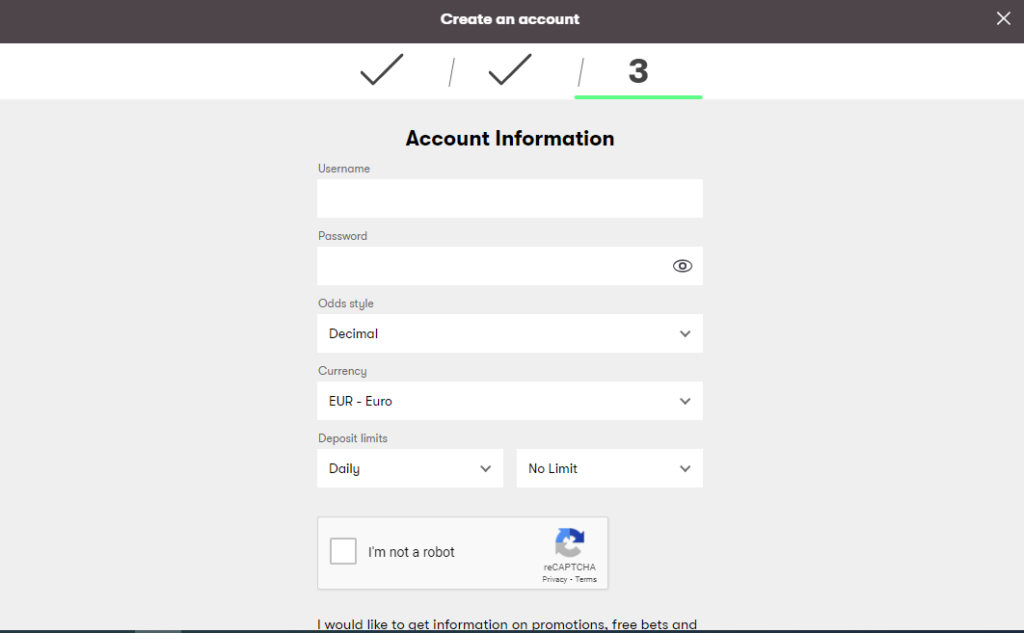The width and height of the screenshot is (1024, 633).
Task: Open the Odds style Decimal dropdown
Action: [x=509, y=334]
